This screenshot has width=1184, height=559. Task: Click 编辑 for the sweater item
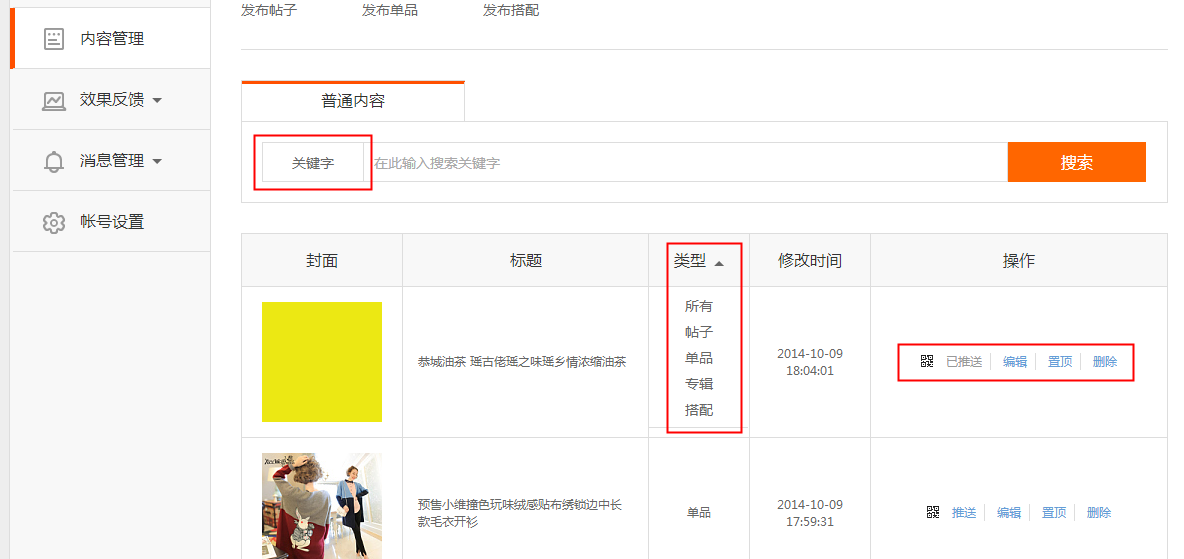(x=1009, y=513)
